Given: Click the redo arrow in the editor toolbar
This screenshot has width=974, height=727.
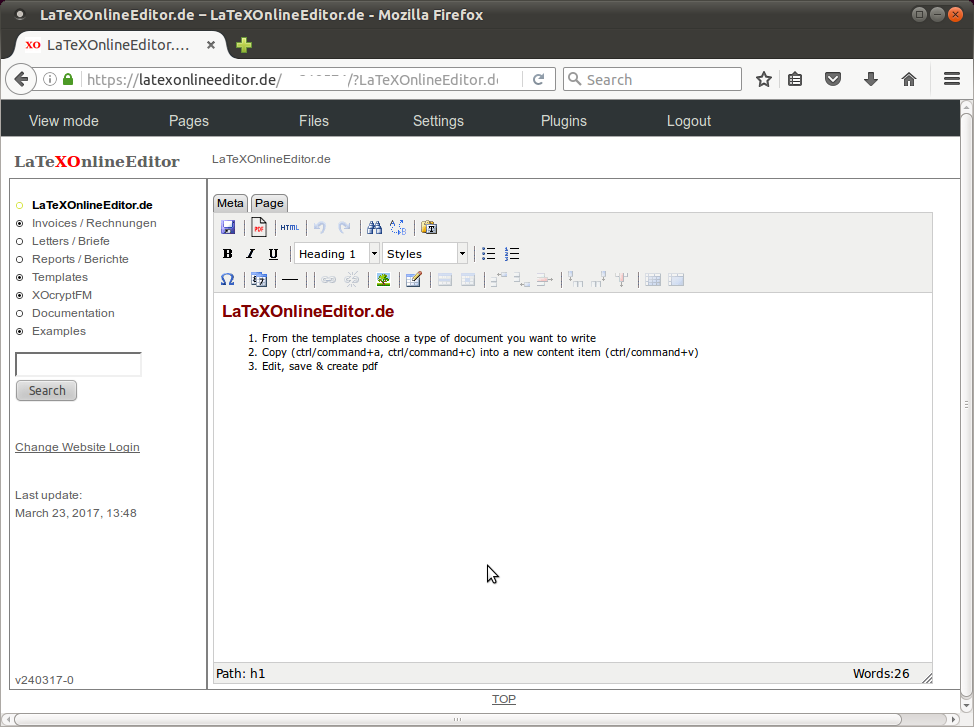Looking at the screenshot, I should click(344, 227).
